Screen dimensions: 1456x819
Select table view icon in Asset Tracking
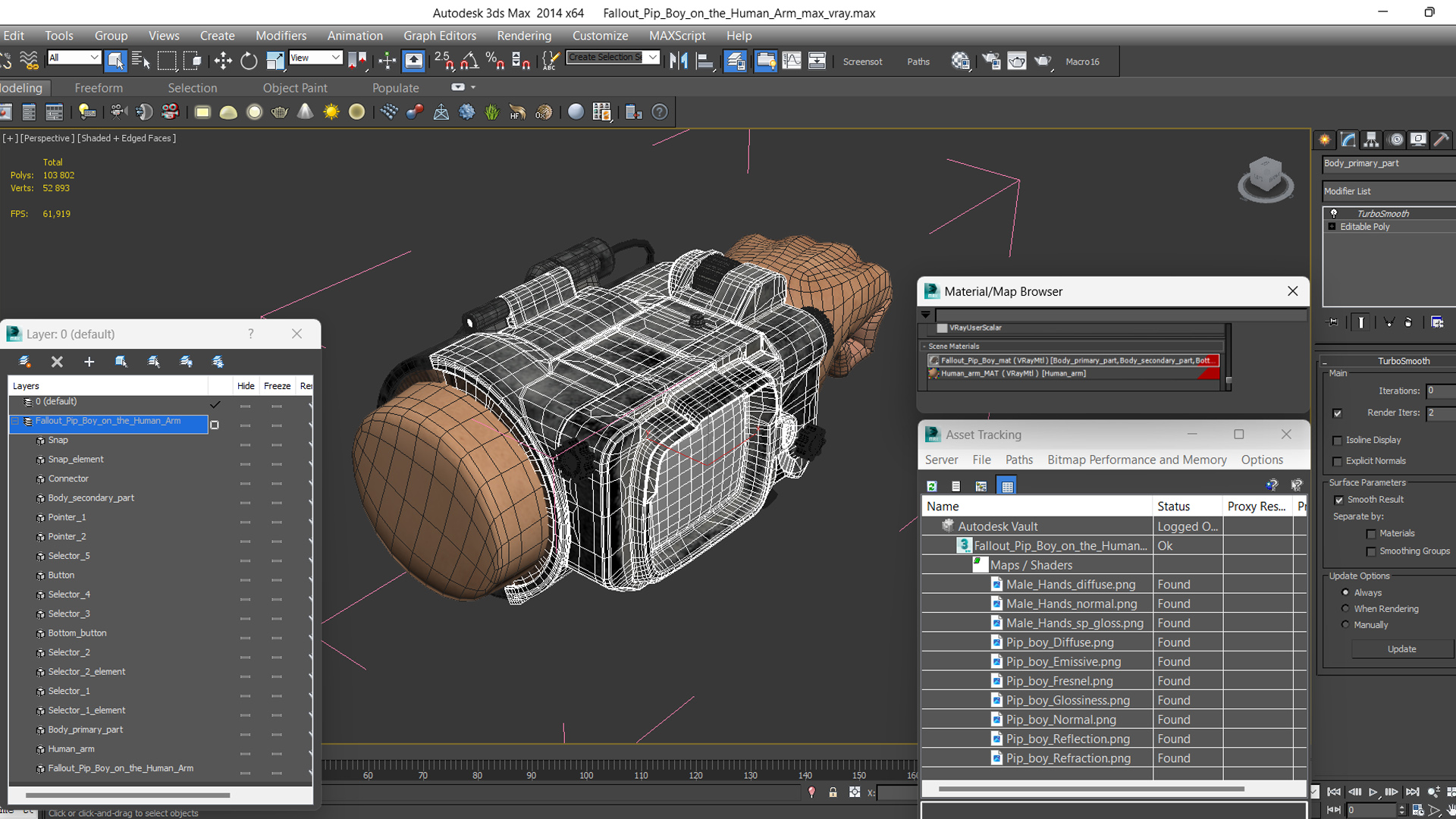pyautogui.click(x=1007, y=486)
